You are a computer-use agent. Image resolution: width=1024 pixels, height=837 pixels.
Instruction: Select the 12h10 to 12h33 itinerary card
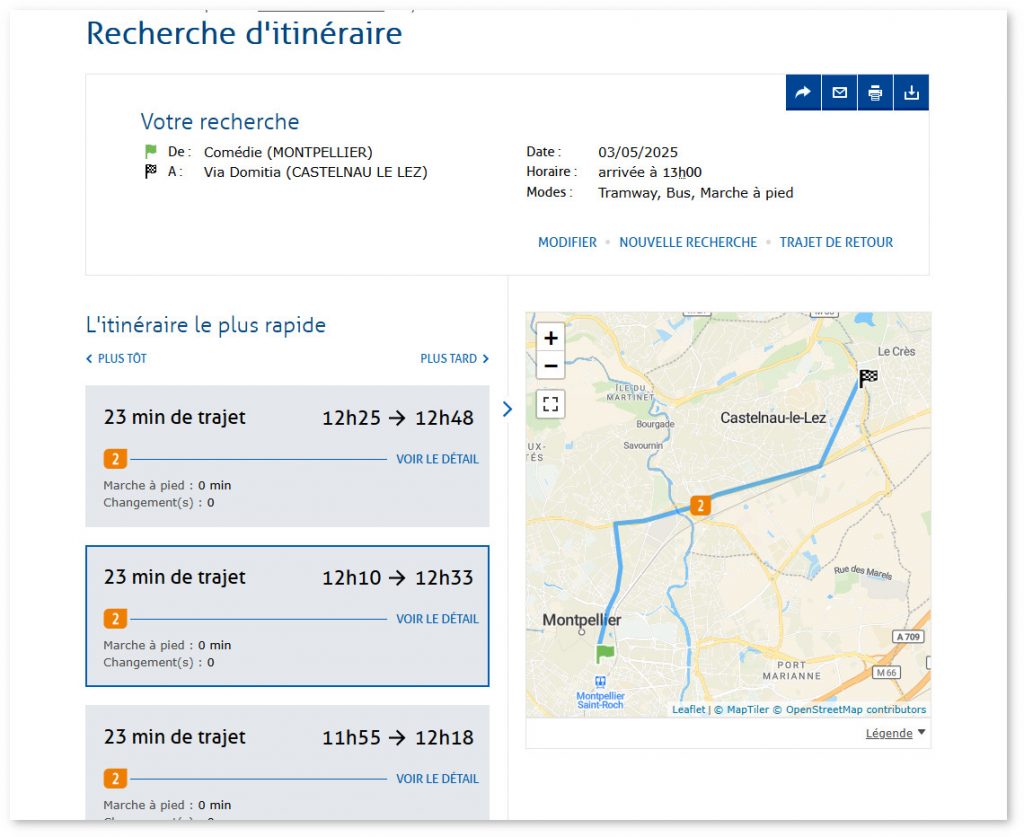pyautogui.click(x=287, y=616)
